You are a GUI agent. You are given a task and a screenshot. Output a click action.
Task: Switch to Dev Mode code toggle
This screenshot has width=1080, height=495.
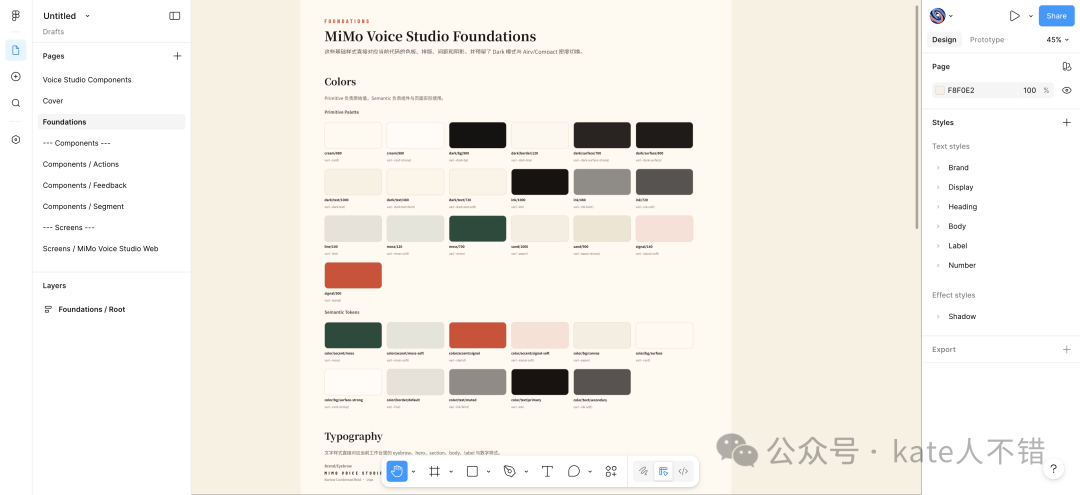coord(683,471)
